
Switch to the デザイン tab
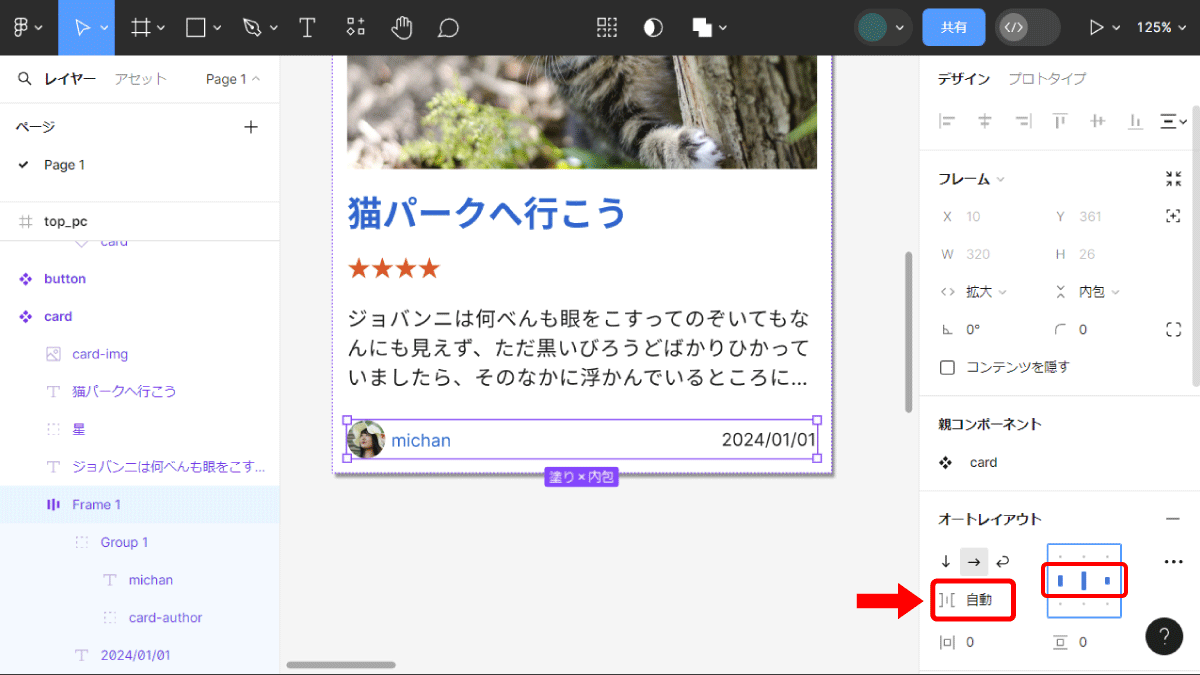coord(964,79)
